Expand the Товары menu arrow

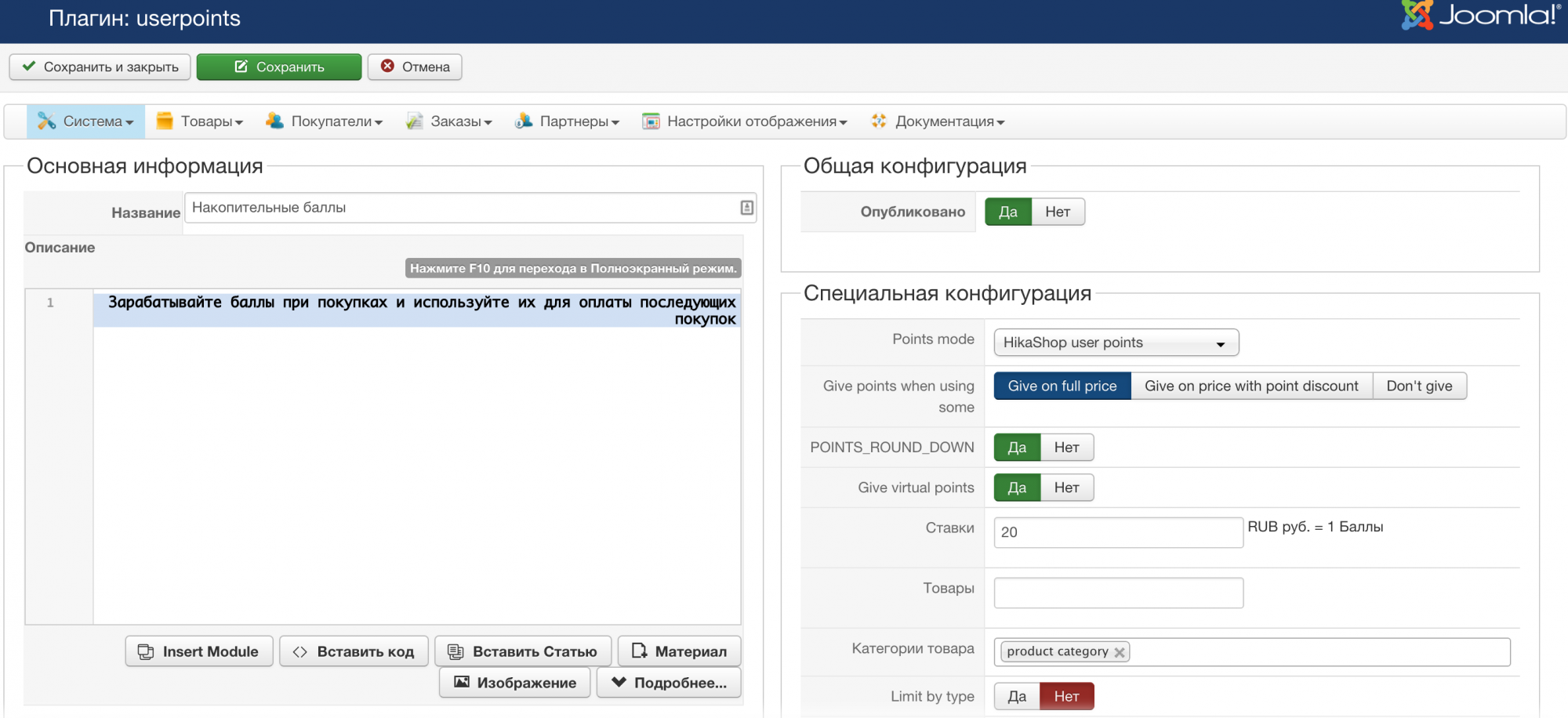239,123
